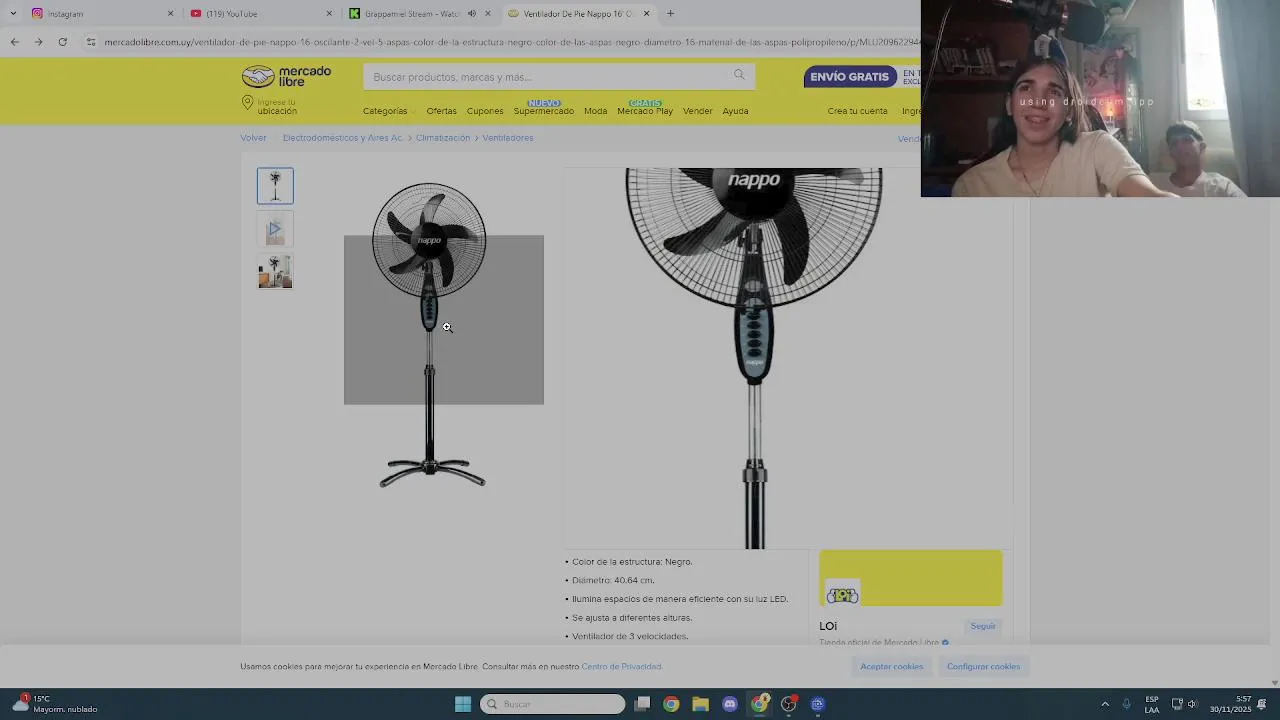This screenshot has height=720, width=1280.
Task: Click the main fan product image
Action: point(431,335)
